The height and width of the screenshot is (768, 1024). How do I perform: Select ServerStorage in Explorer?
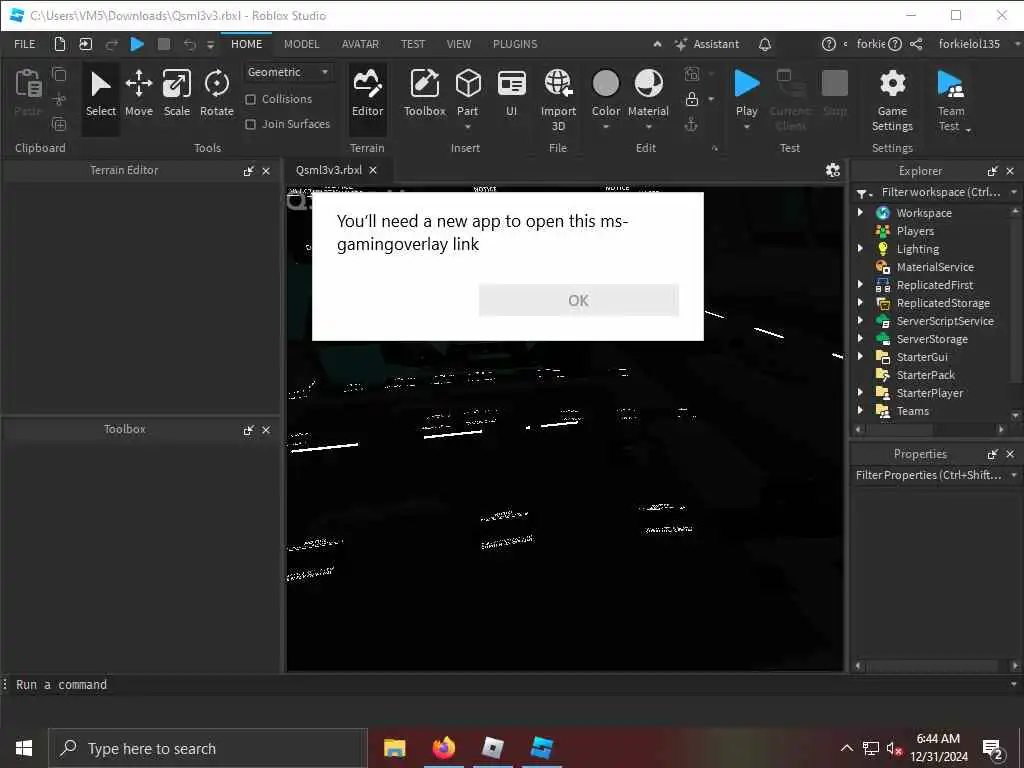point(932,339)
